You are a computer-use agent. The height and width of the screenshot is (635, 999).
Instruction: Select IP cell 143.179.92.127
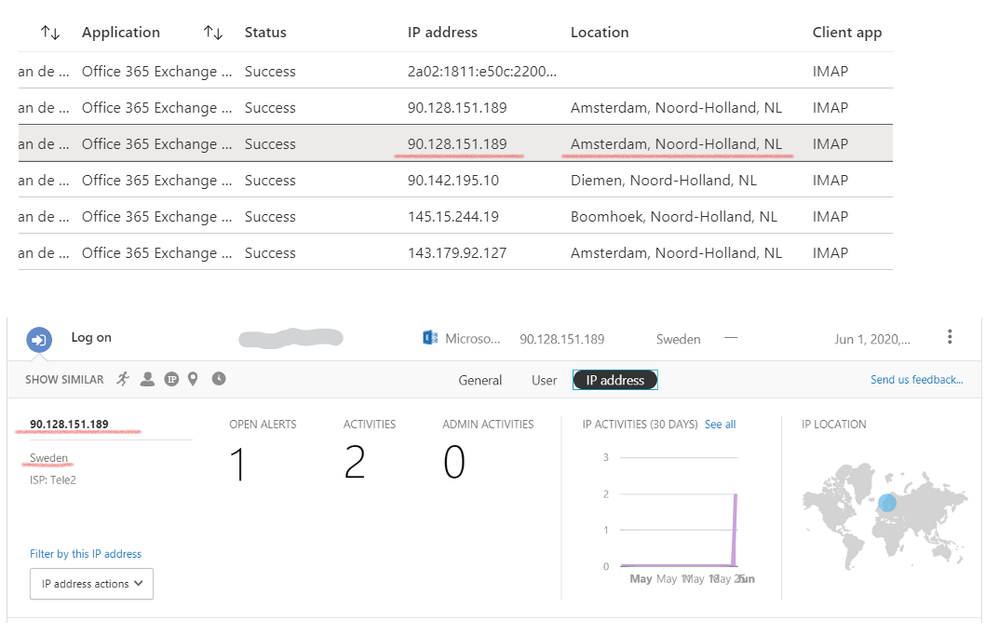457,253
